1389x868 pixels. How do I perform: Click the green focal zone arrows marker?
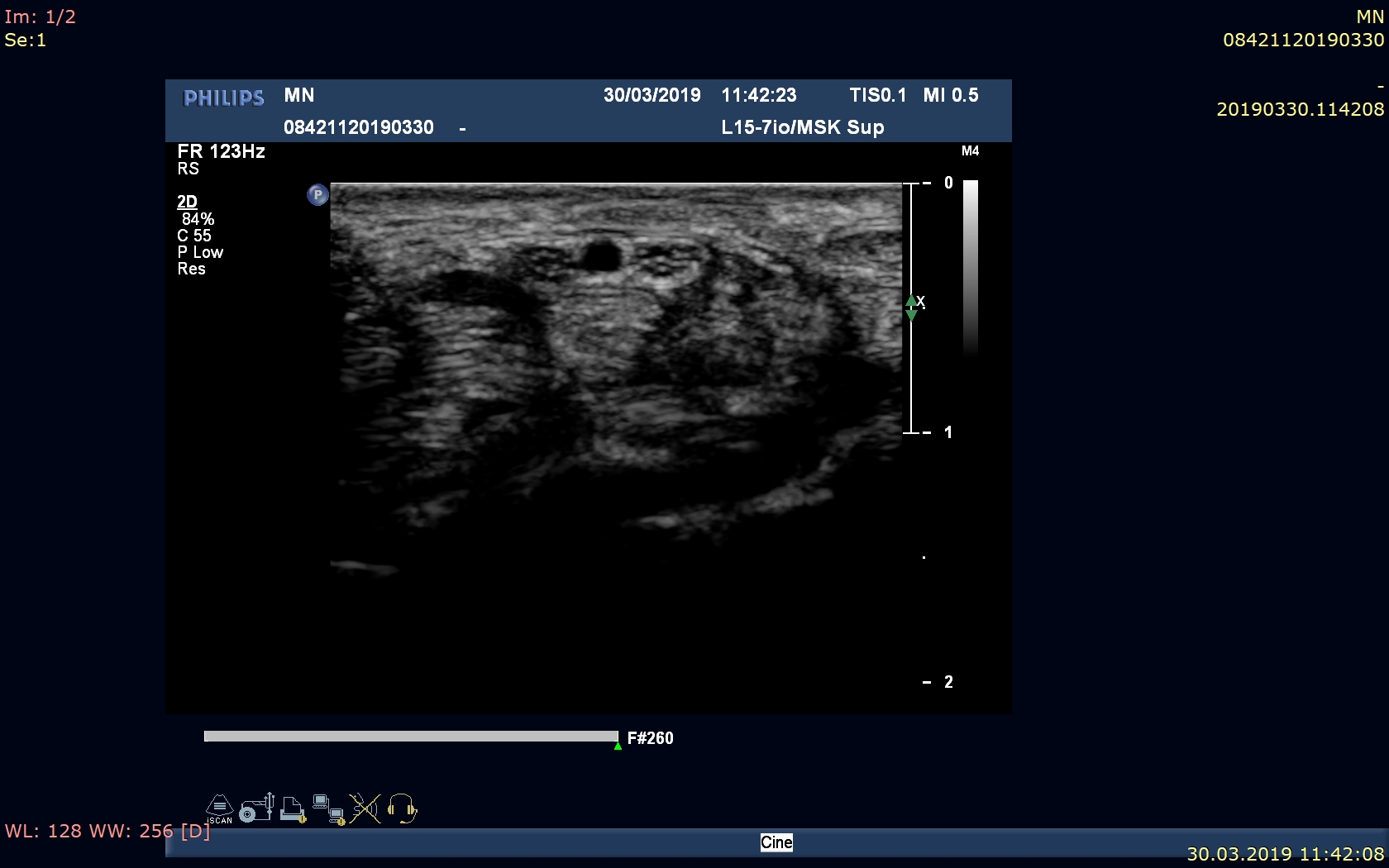(911, 308)
